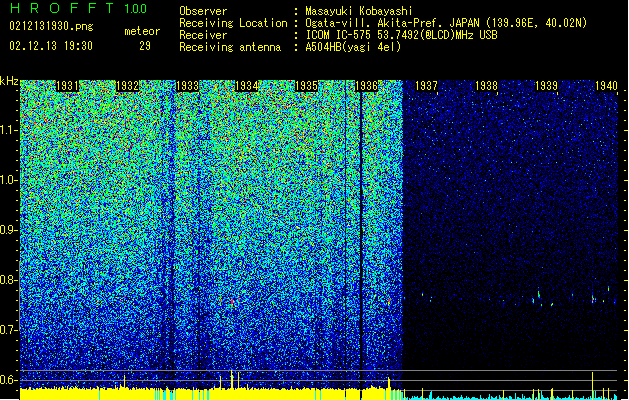
Task: Click antenna value A504HB(yagi 4el)
Action: pyautogui.click(x=353, y=47)
